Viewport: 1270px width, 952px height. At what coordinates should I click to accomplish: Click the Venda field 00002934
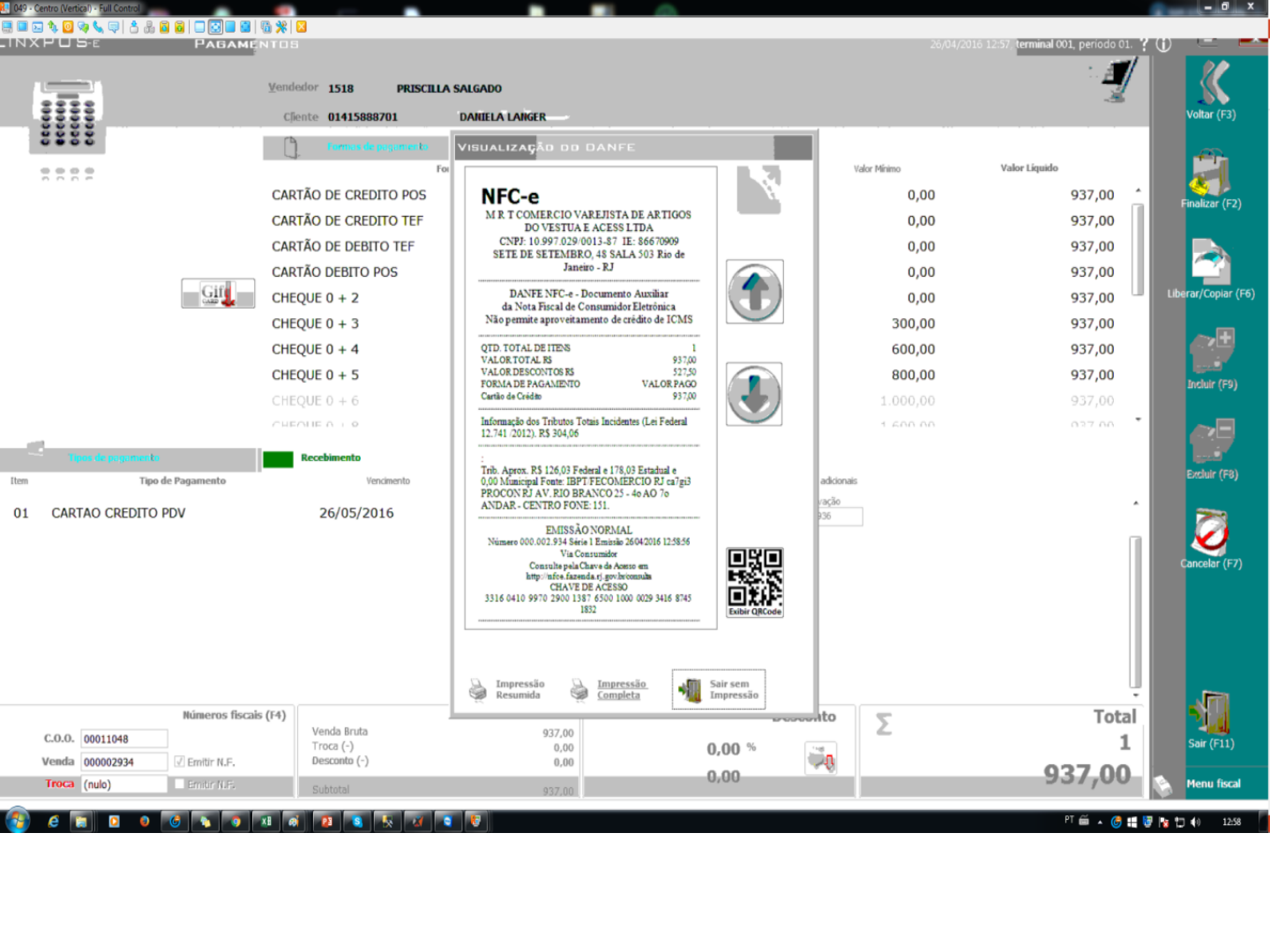point(124,762)
